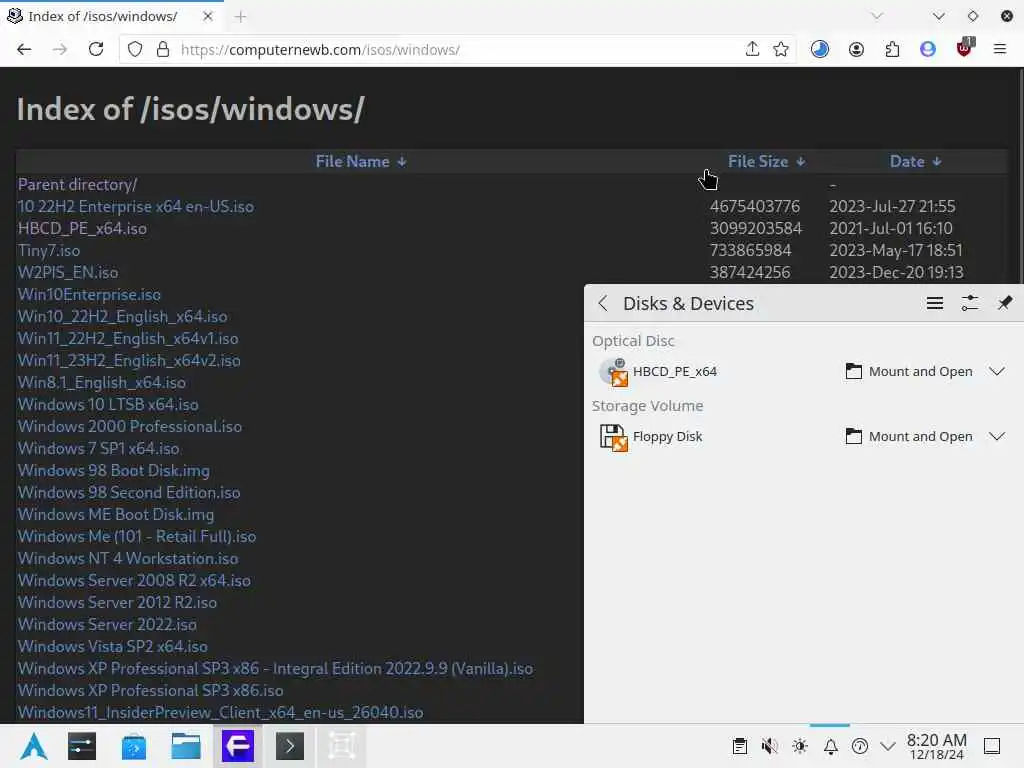Open the 8:20 AM clock calendar
Image resolution: width=1024 pixels, height=768 pixels.
(936, 746)
